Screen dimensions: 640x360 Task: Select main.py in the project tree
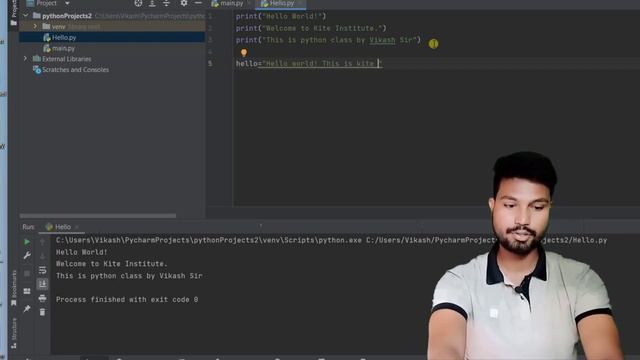pos(63,48)
